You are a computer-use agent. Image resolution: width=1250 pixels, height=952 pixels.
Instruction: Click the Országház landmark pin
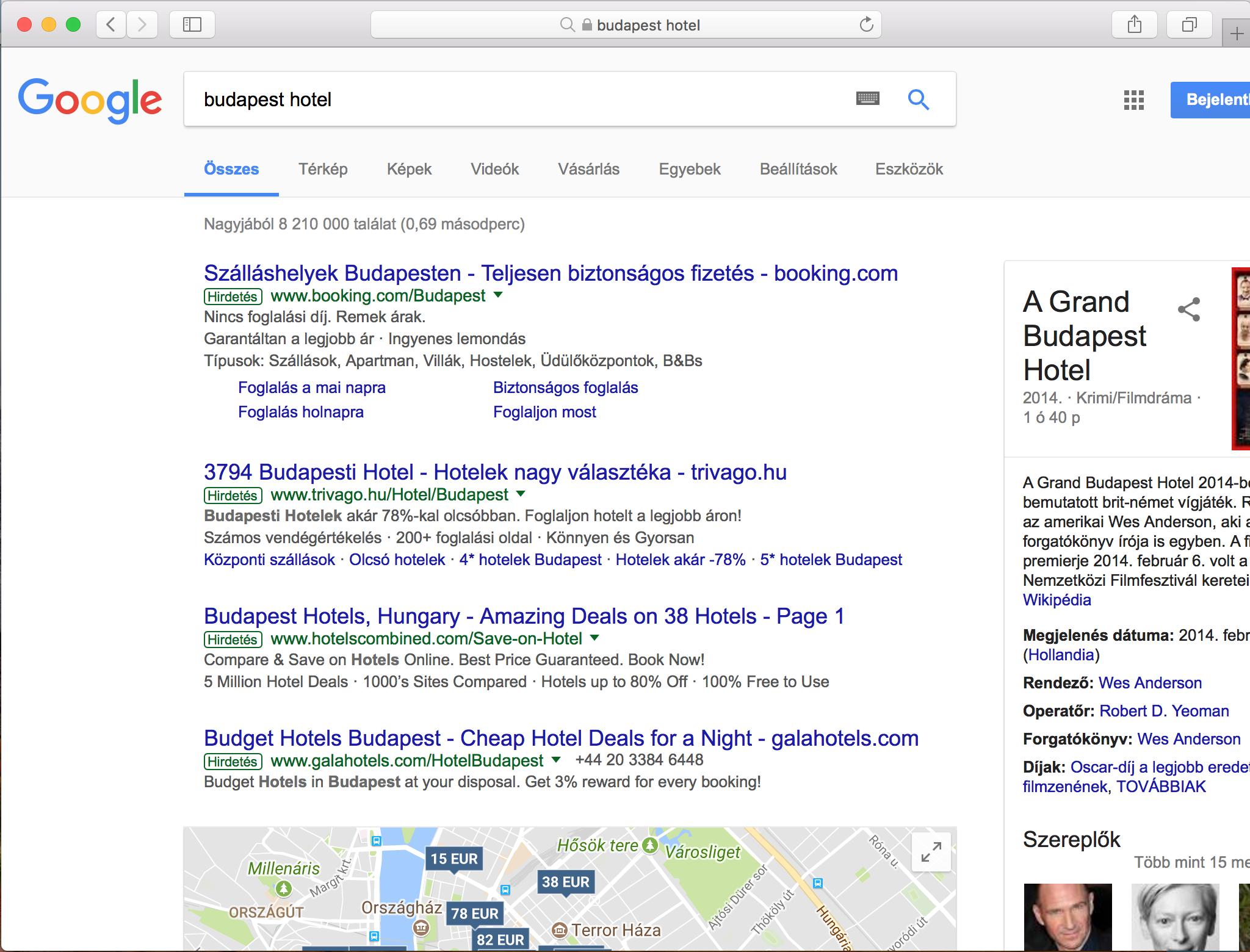coord(421,928)
